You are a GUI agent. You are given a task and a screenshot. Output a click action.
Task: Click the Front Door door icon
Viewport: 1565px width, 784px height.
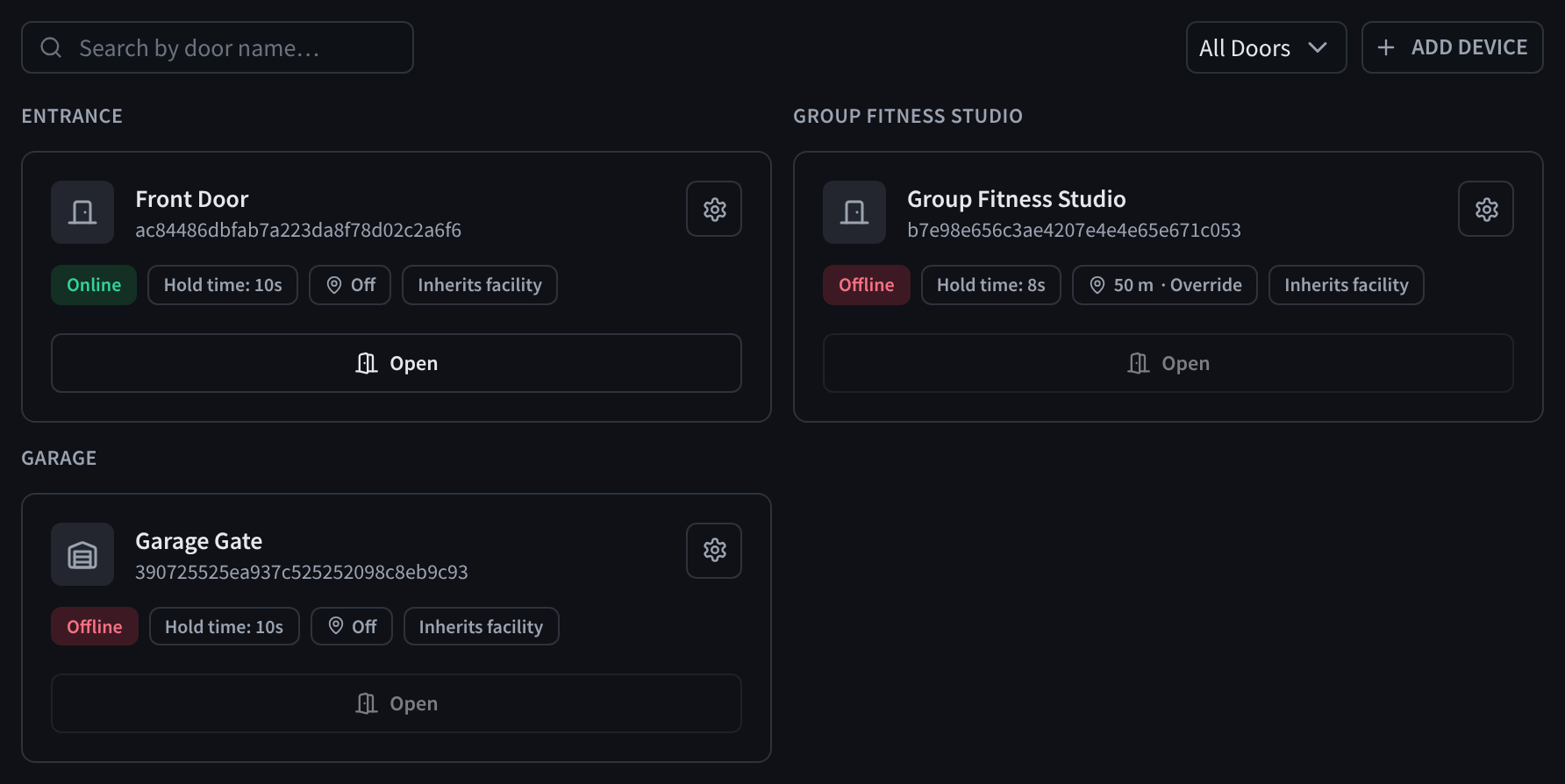coord(82,212)
